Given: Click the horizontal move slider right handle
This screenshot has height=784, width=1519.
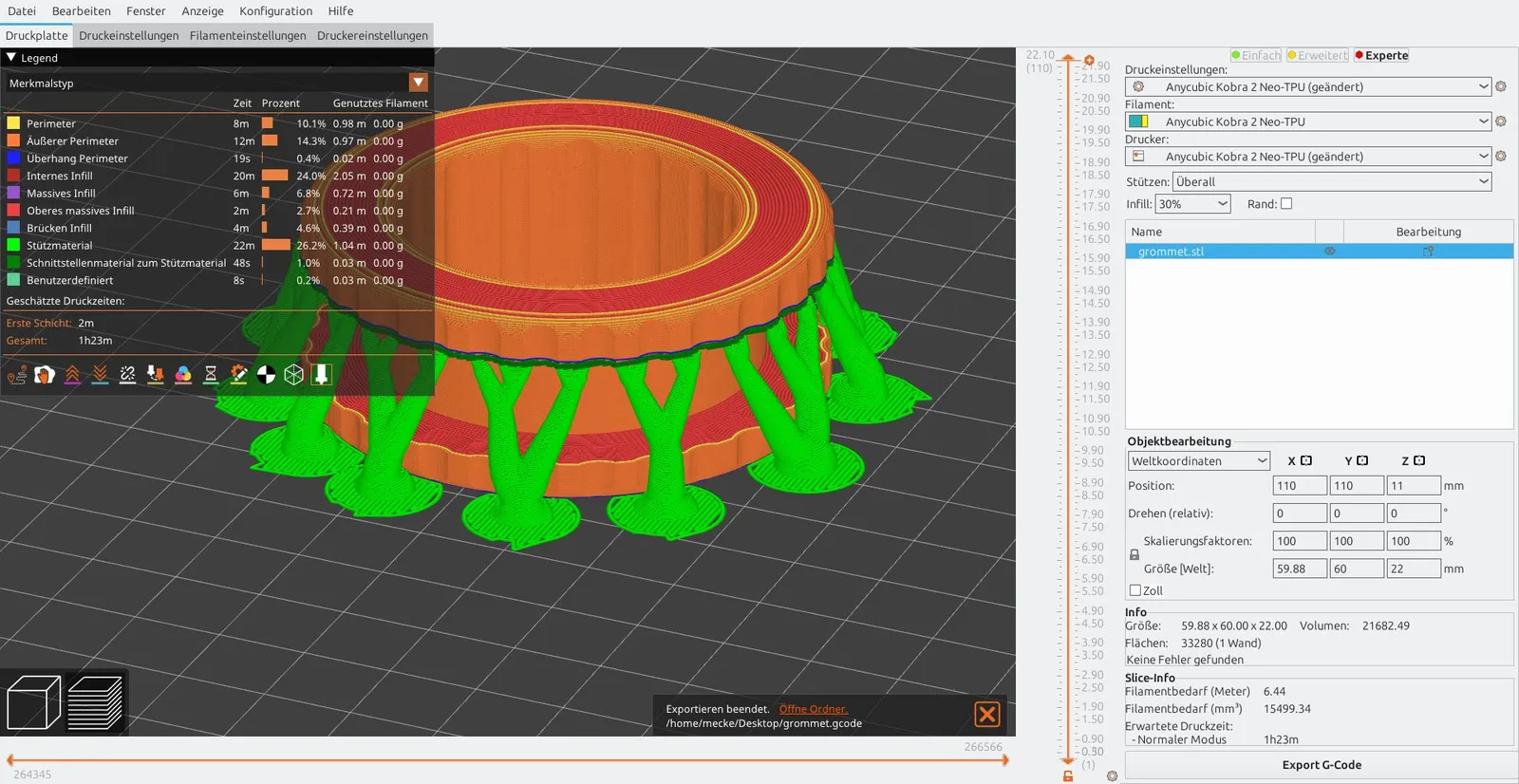Looking at the screenshot, I should click(x=1005, y=760).
